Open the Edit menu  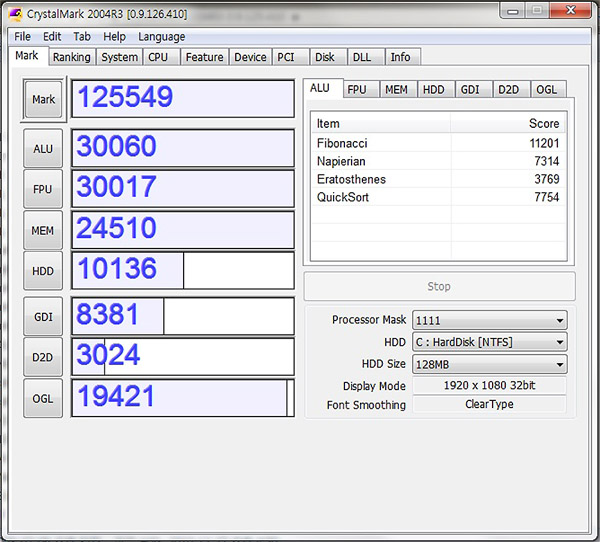(52, 37)
